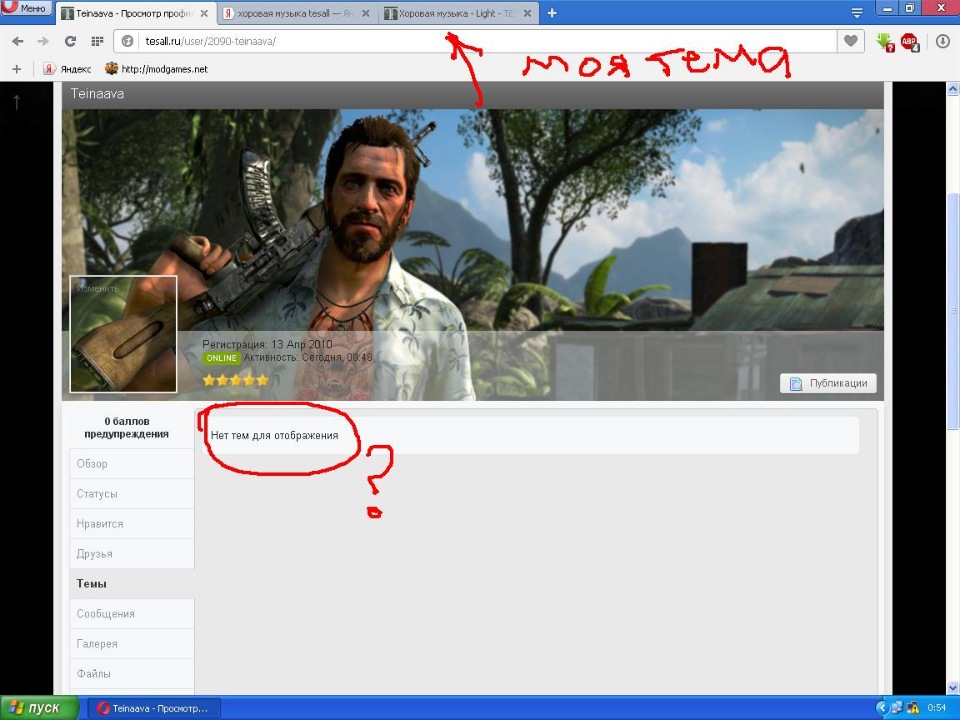Image resolution: width=960 pixels, height=720 pixels.
Task: Open the Галерея profile section
Action: pyautogui.click(x=132, y=643)
